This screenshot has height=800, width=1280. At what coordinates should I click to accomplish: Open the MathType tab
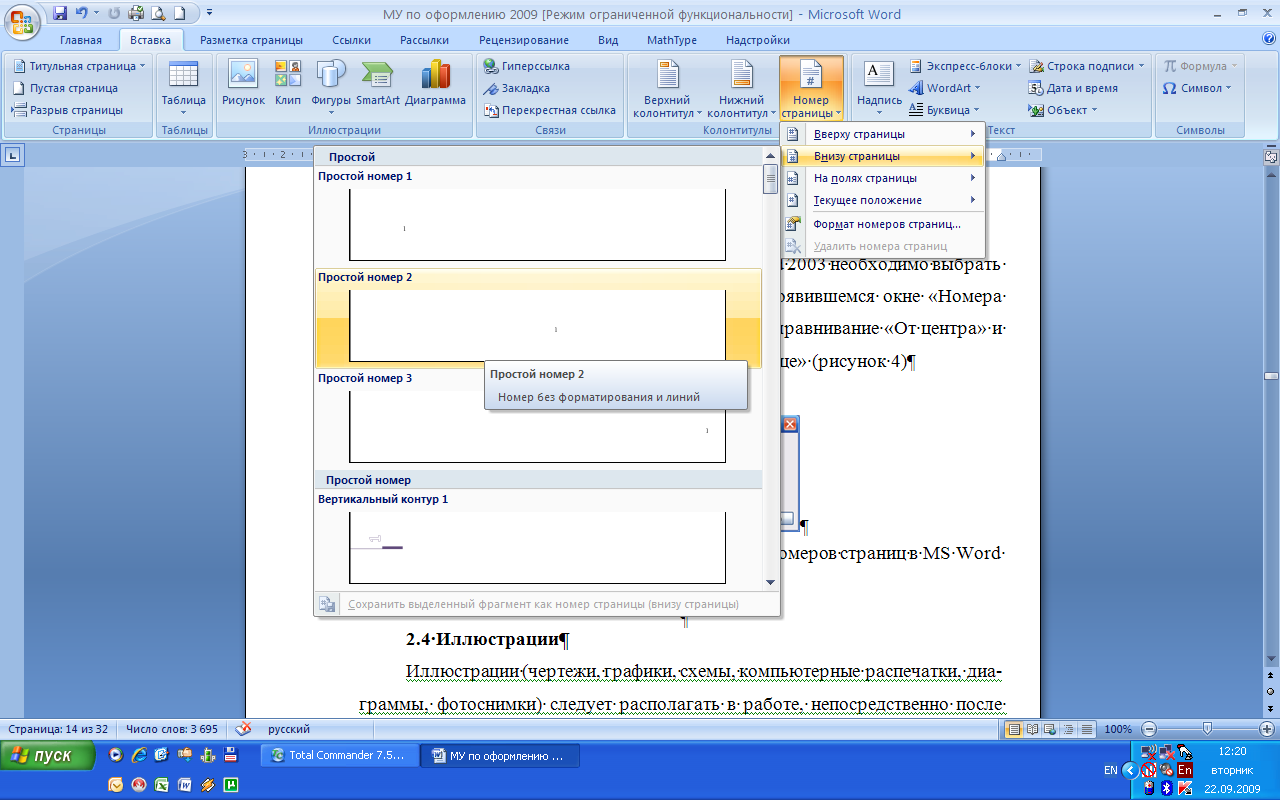click(671, 40)
